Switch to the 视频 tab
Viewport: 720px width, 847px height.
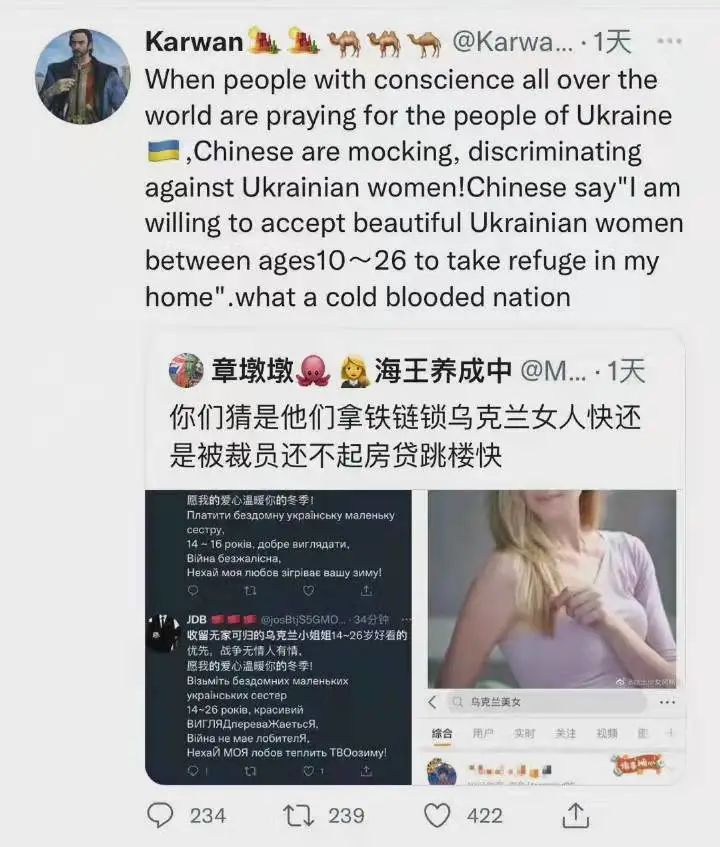[x=607, y=734]
